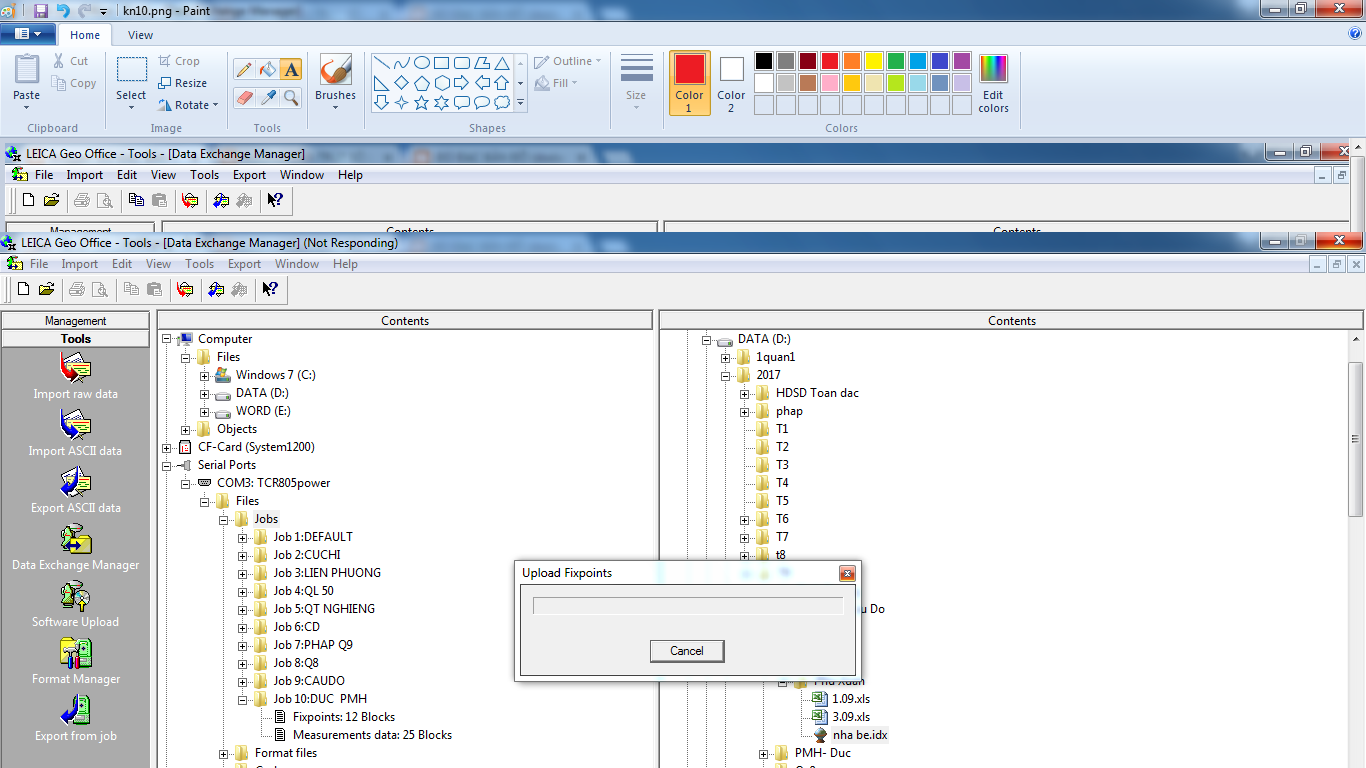This screenshot has width=1366, height=768.
Task: Close the Upload Fixpoints dialog with its X
Action: point(847,573)
